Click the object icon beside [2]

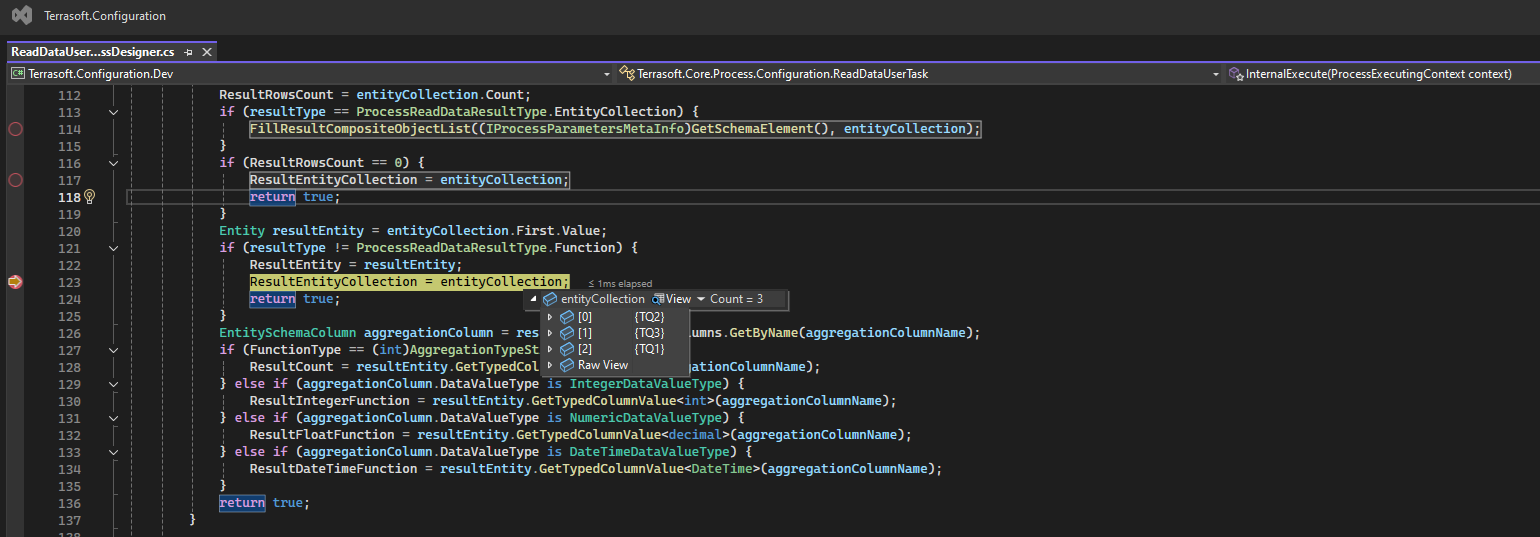point(567,349)
